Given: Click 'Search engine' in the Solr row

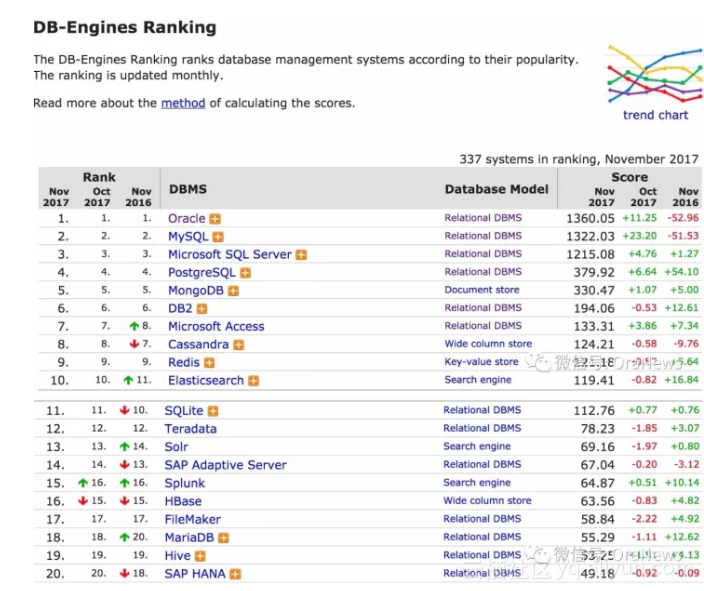Looking at the screenshot, I should click(x=477, y=446).
